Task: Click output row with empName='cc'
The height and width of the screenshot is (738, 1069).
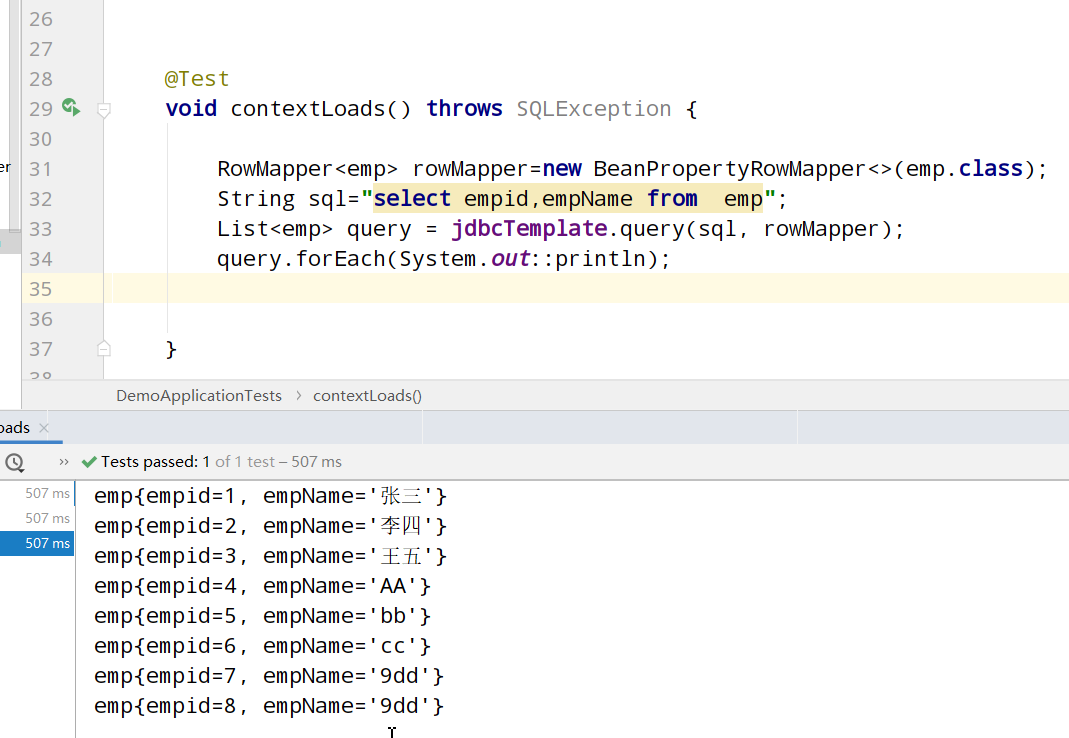Action: pos(262,646)
